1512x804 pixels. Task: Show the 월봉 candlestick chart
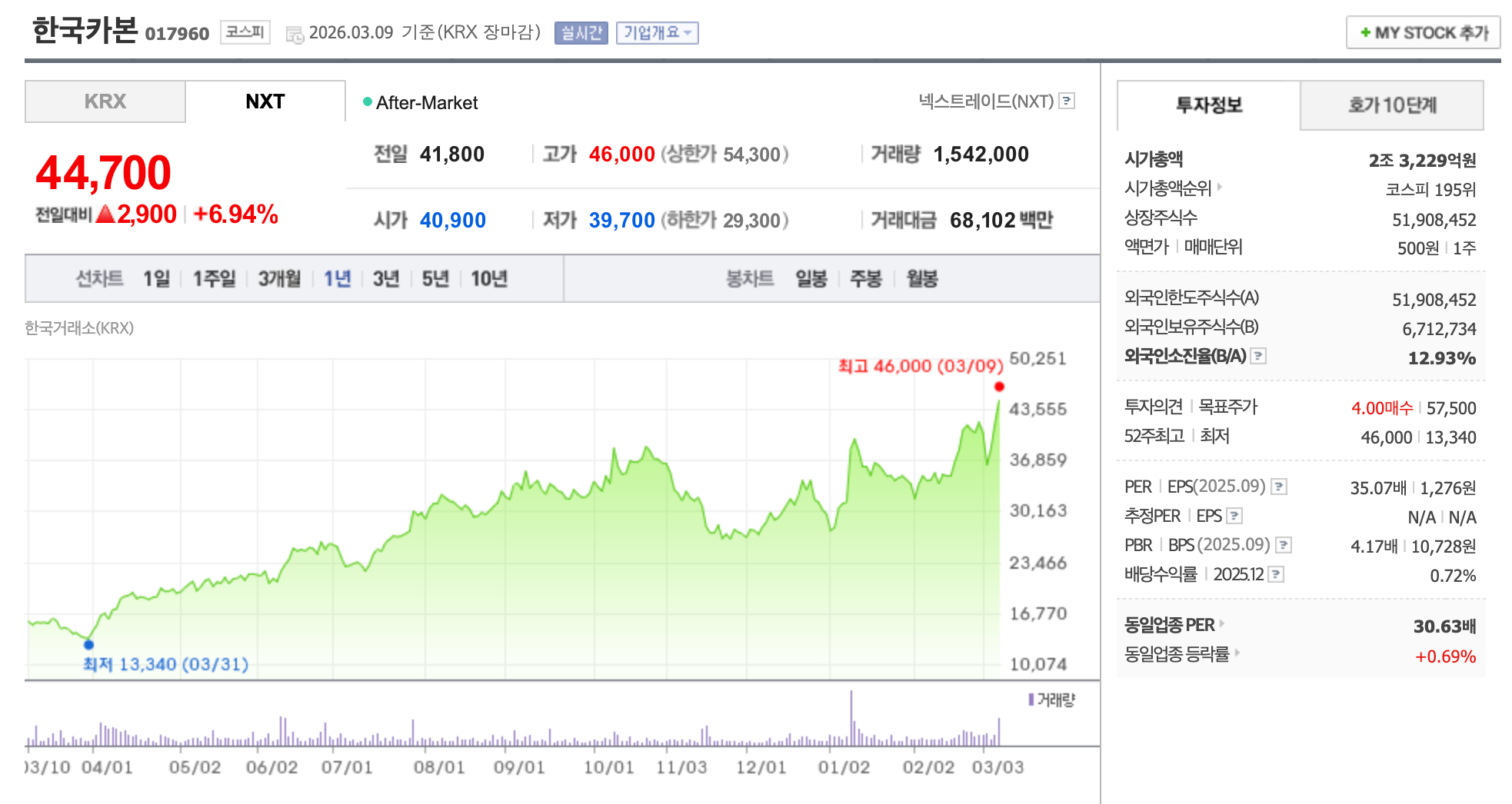[922, 278]
